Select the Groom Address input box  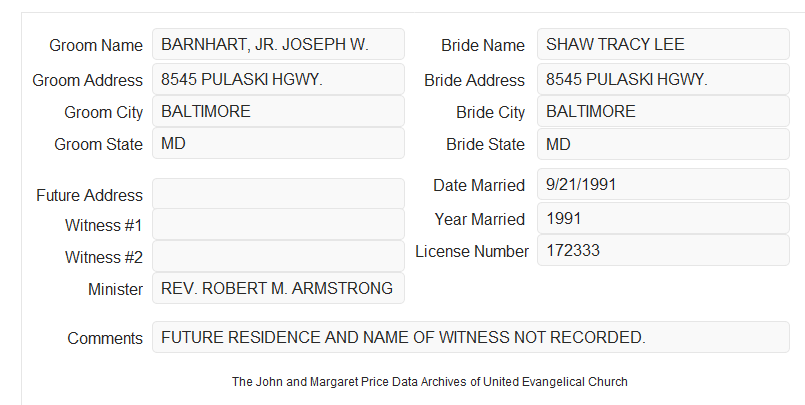278,79
